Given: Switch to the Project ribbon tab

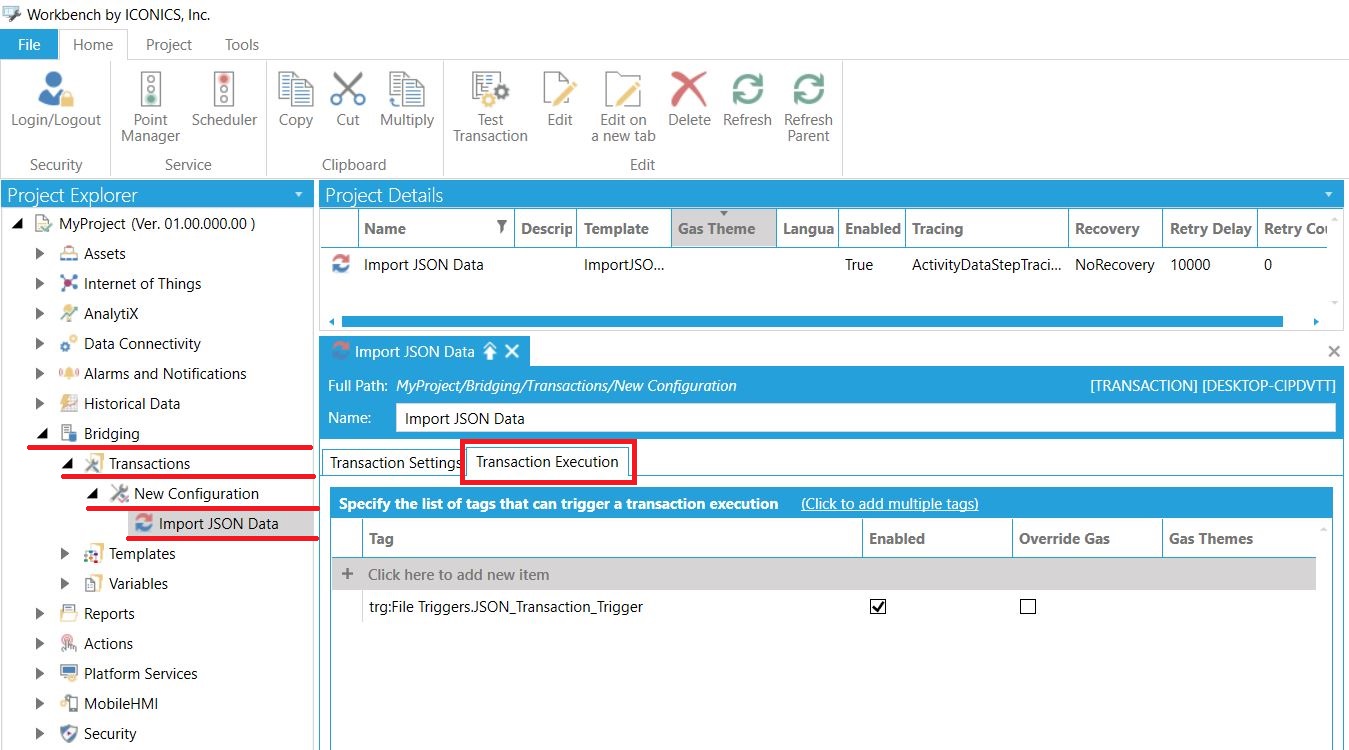Looking at the screenshot, I should click(x=169, y=44).
